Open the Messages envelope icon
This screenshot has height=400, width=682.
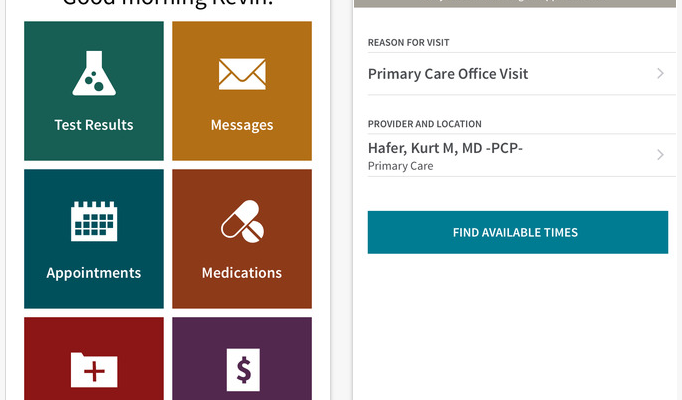(x=242, y=74)
